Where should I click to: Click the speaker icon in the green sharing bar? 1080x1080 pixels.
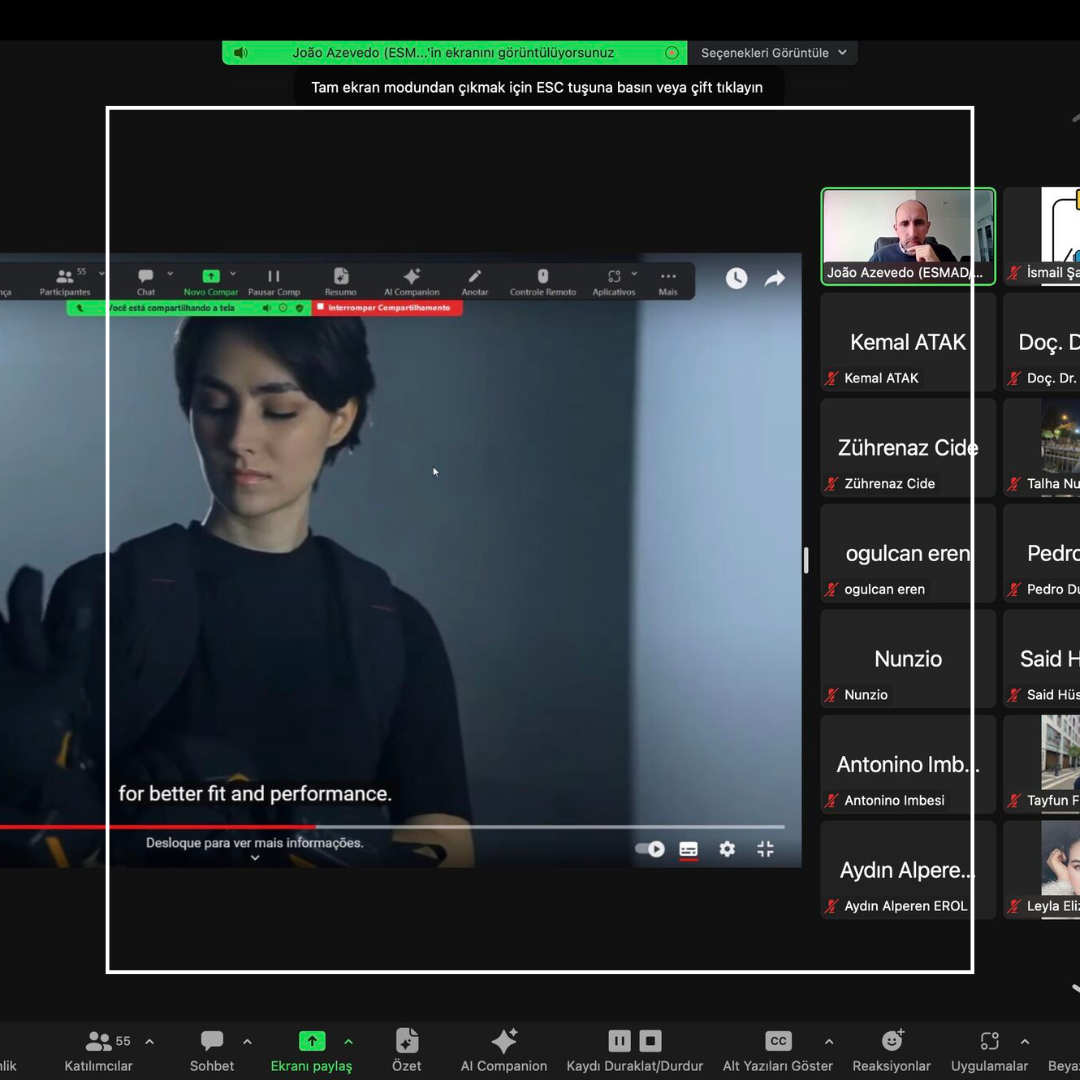coord(240,52)
